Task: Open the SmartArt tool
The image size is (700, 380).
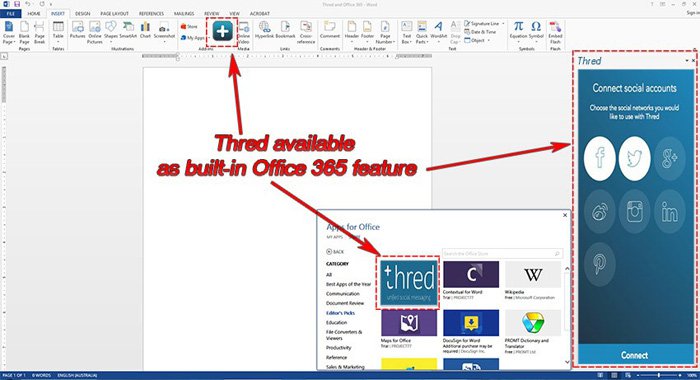Action: pos(128,30)
